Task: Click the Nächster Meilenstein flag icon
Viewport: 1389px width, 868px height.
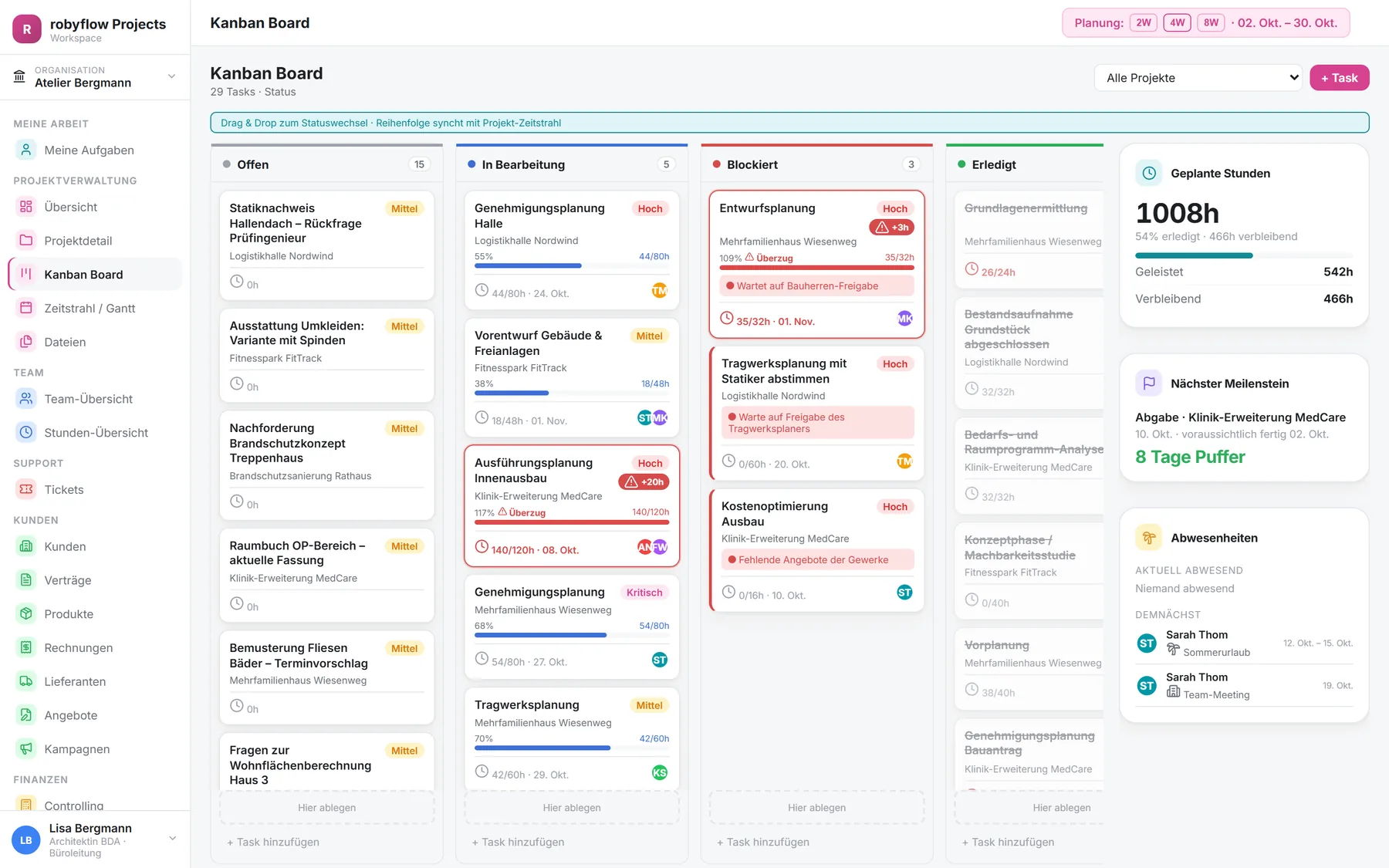Action: tap(1149, 383)
